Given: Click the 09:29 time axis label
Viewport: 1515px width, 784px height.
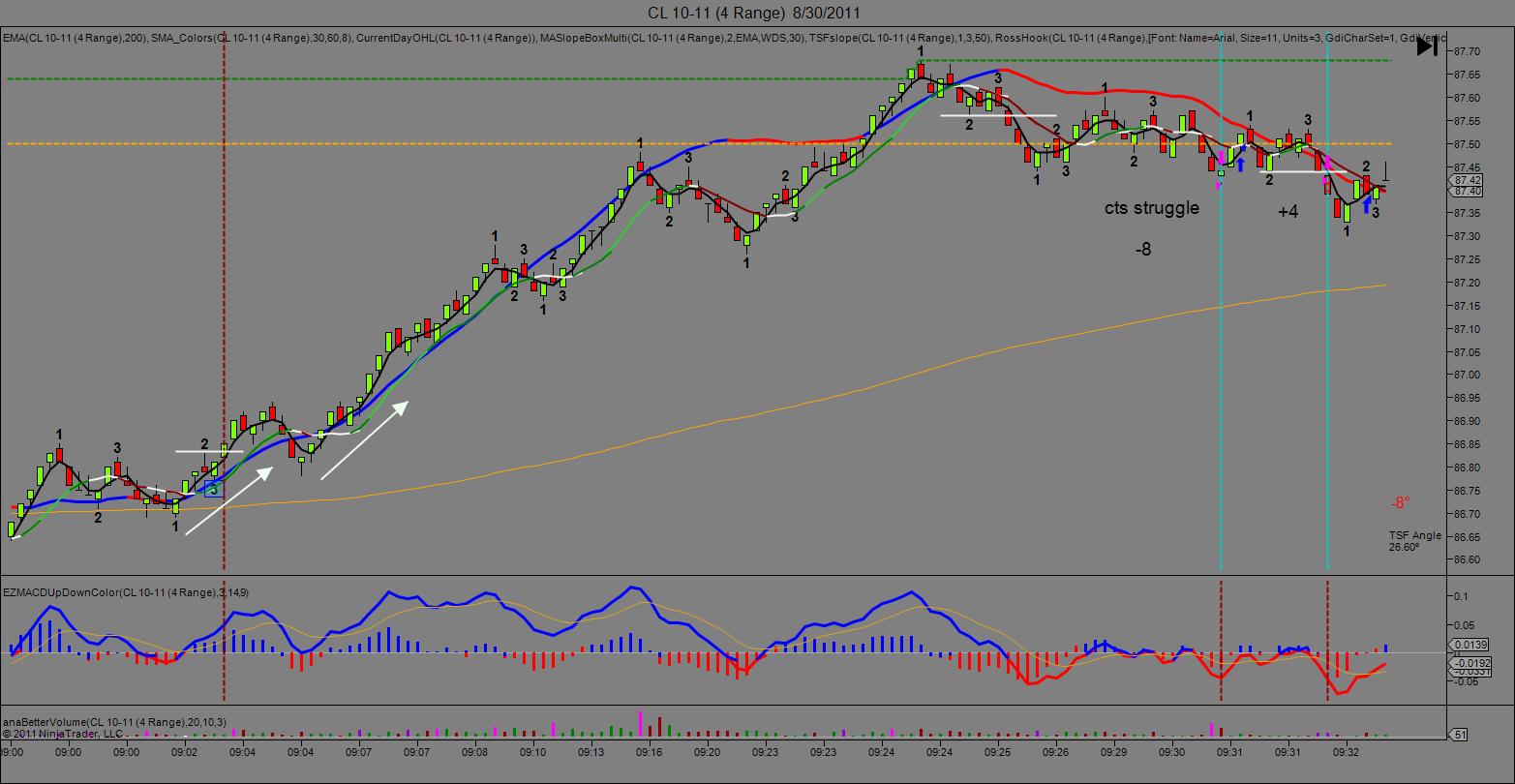Looking at the screenshot, I should pyautogui.click(x=1114, y=751).
